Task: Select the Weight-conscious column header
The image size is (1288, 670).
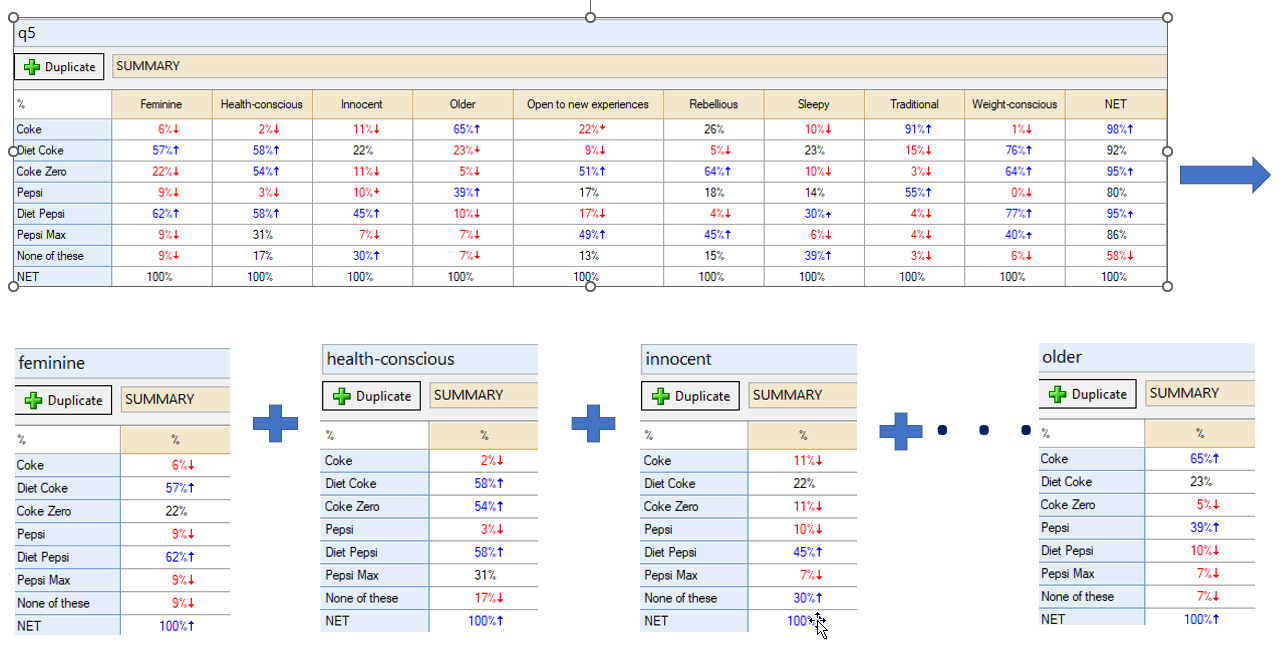Action: (1014, 104)
